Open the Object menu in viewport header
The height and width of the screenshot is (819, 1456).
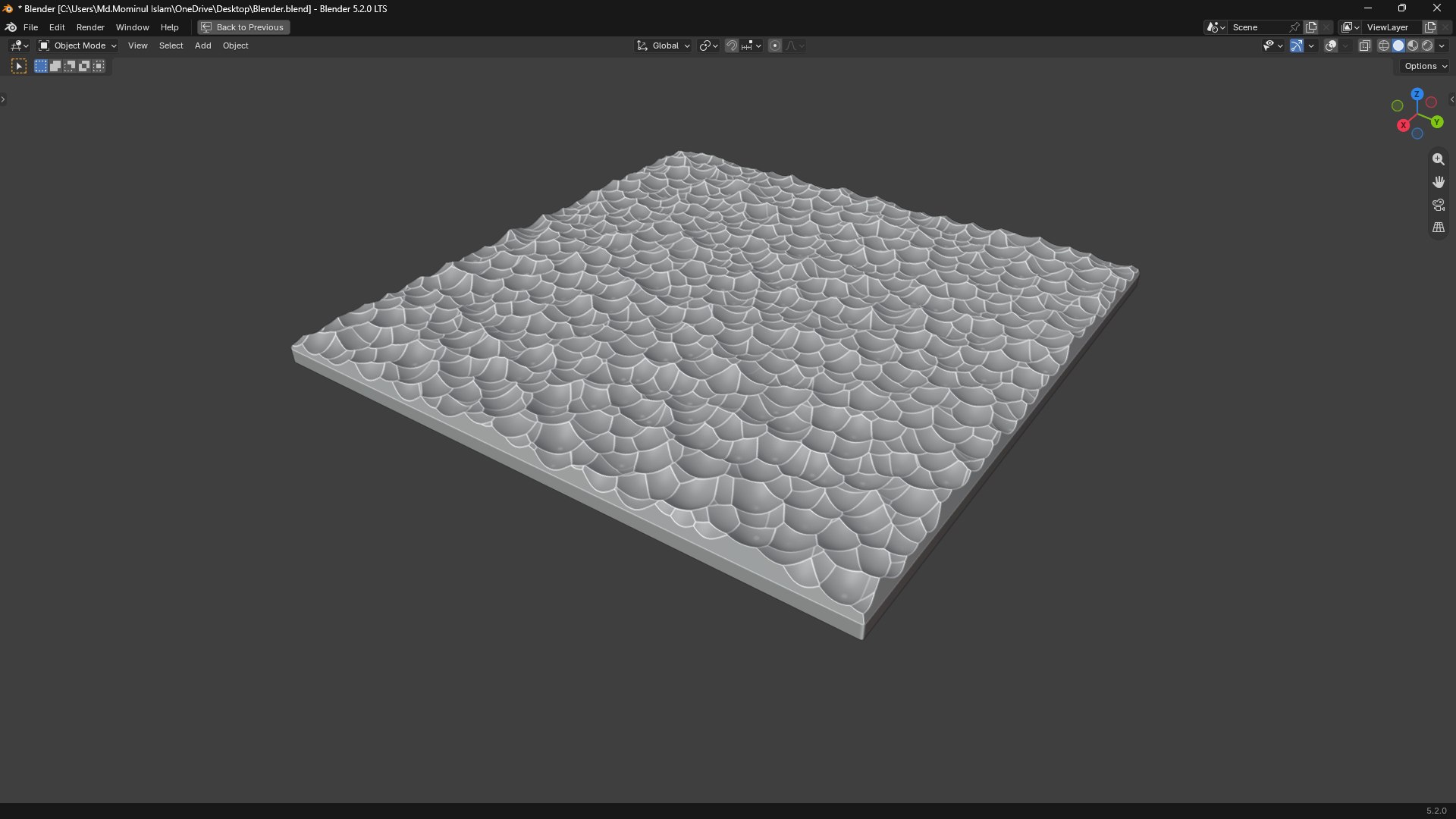(x=235, y=46)
